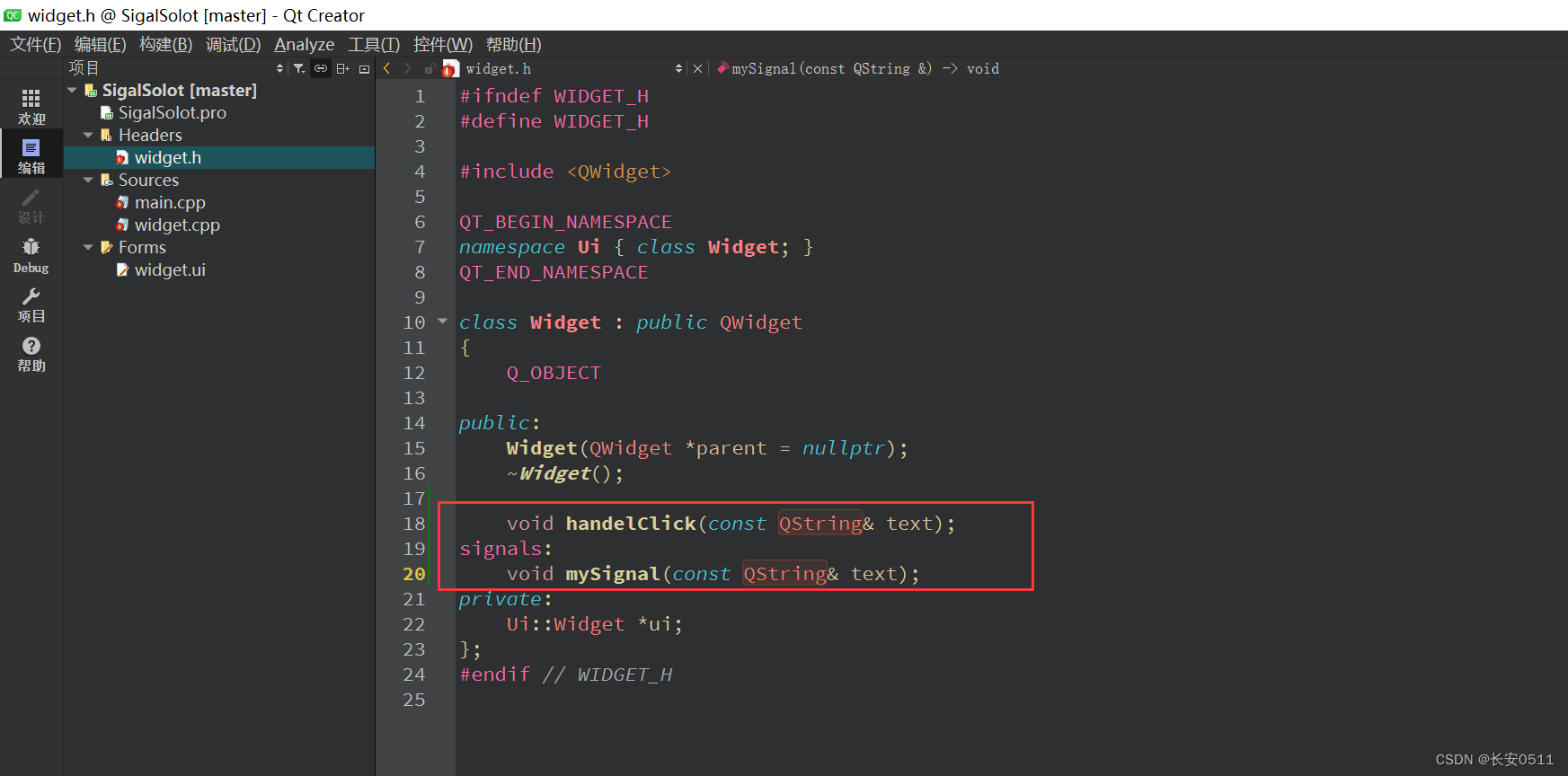The width and height of the screenshot is (1568, 776).
Task: Select main.cpp in project tree
Action: [170, 202]
